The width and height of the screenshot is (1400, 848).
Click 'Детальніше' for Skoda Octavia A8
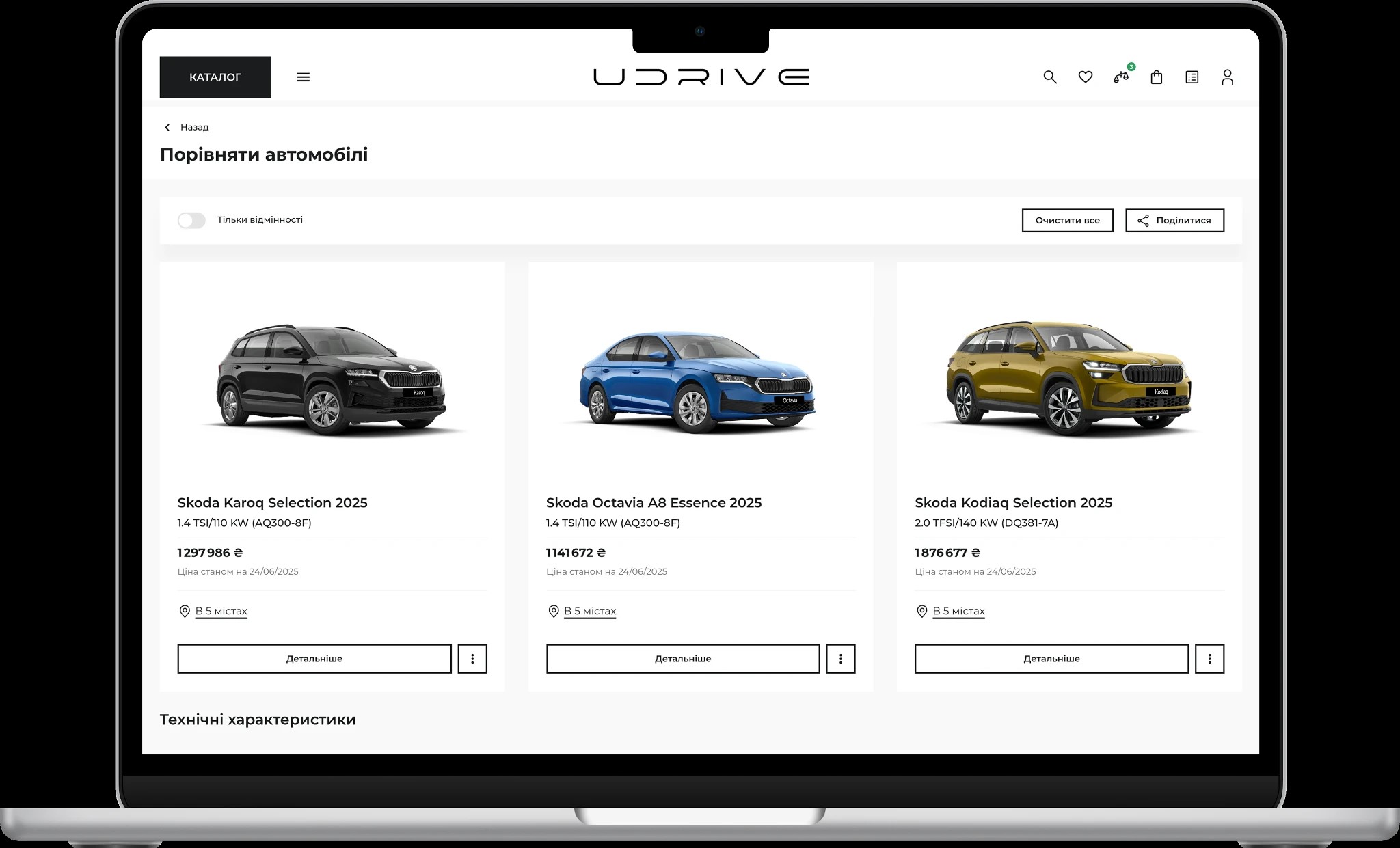click(x=683, y=659)
